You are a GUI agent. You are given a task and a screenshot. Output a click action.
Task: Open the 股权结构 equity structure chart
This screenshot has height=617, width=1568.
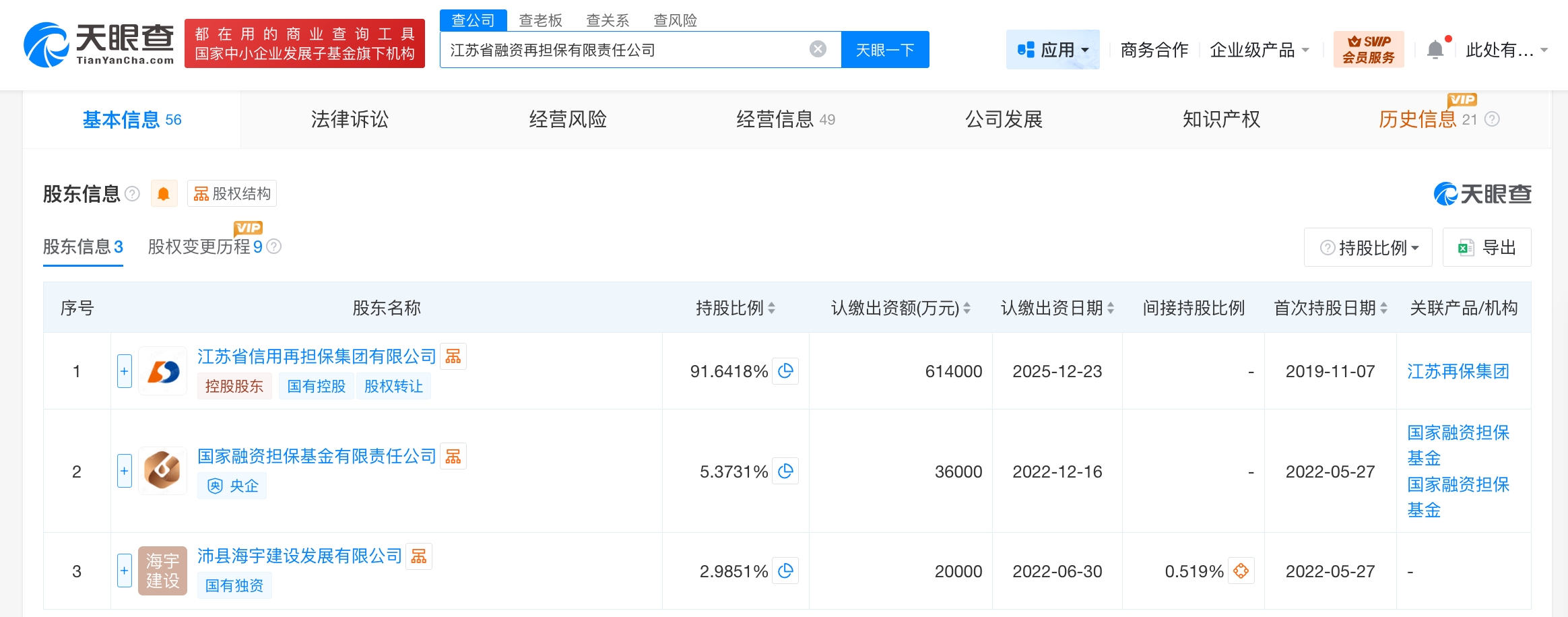point(232,194)
